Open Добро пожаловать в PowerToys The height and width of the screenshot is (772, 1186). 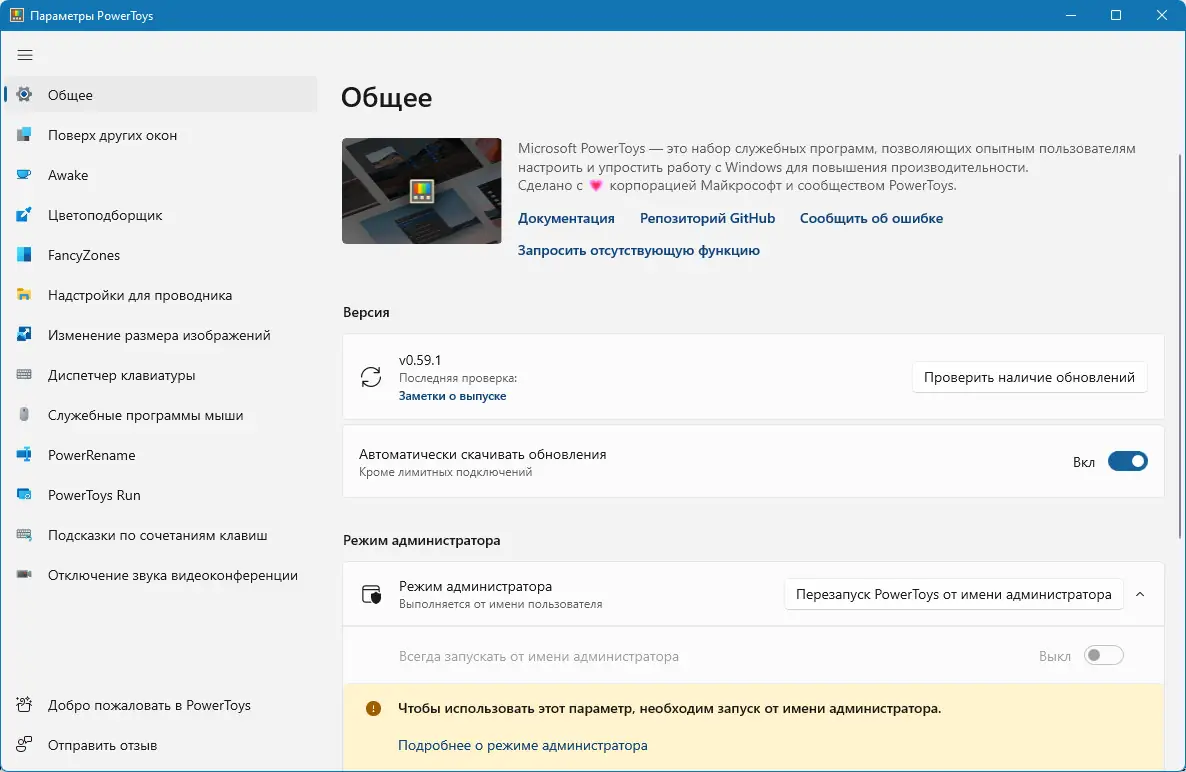point(160,705)
